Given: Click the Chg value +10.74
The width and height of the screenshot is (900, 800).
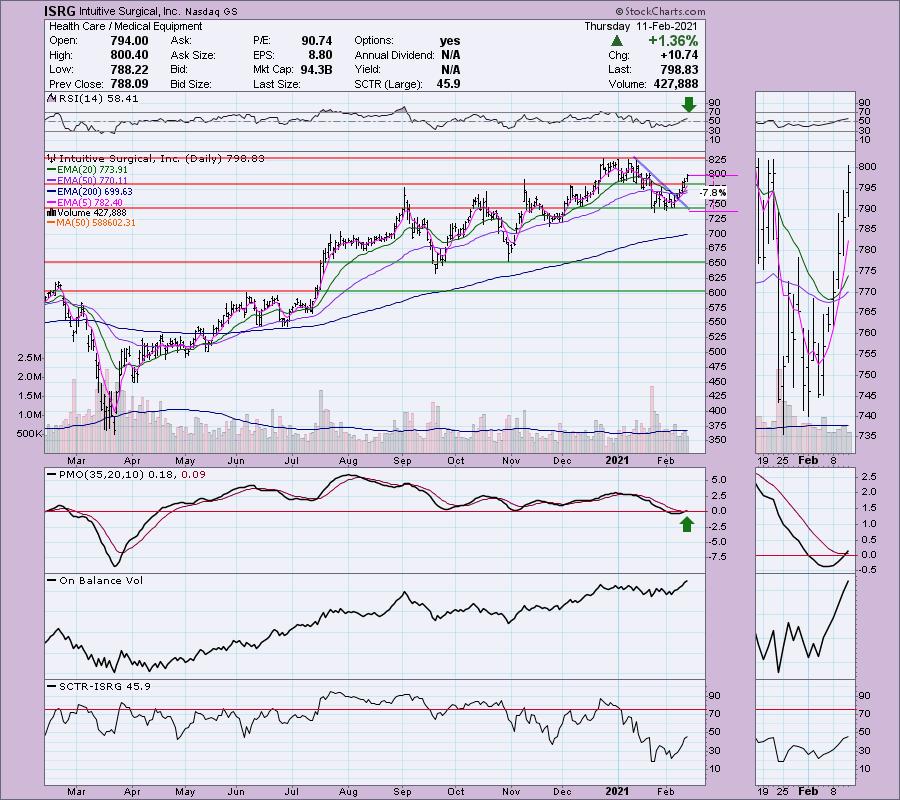Looking at the screenshot, I should (x=679, y=55).
